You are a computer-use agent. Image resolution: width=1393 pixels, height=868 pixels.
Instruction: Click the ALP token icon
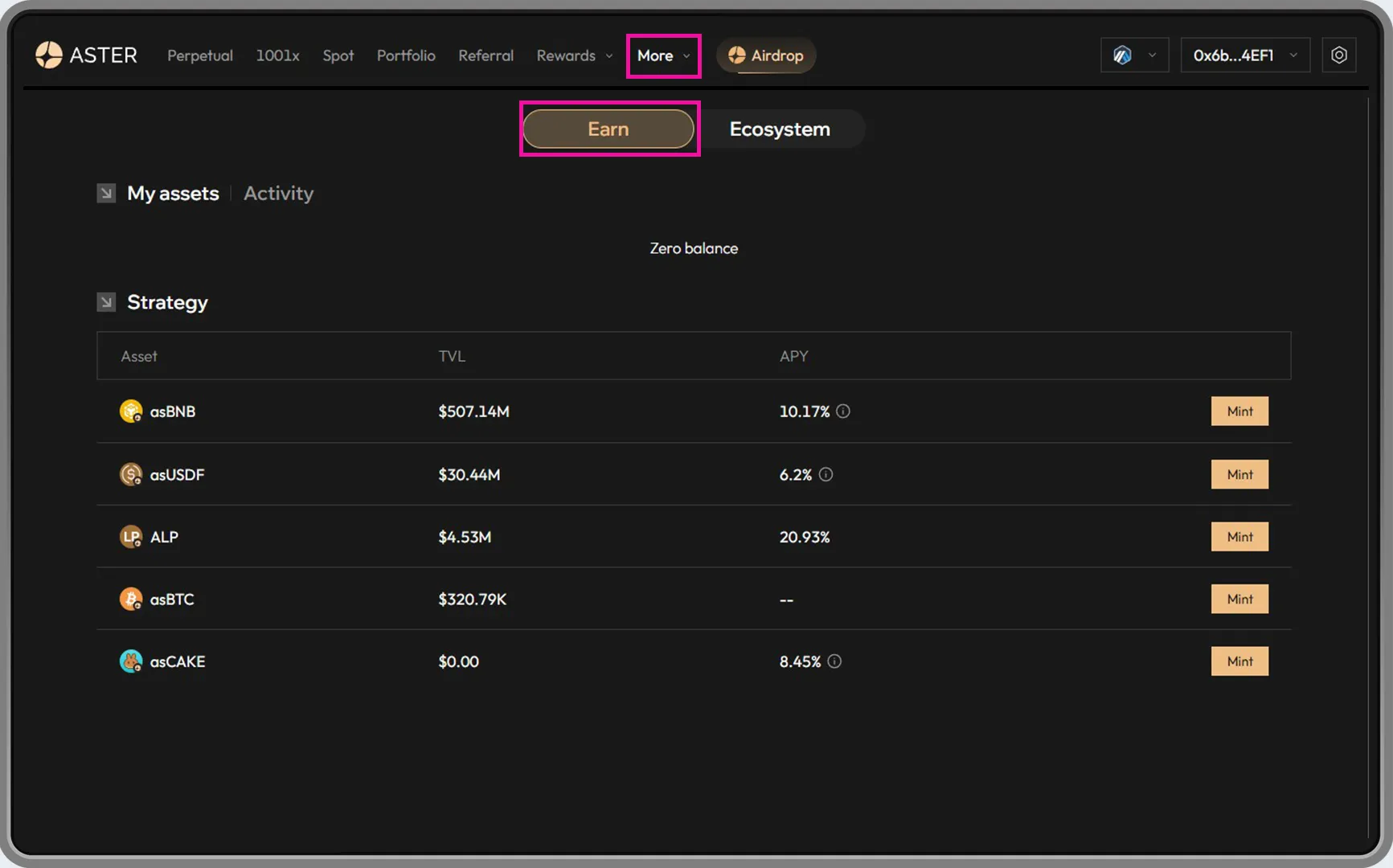(131, 537)
